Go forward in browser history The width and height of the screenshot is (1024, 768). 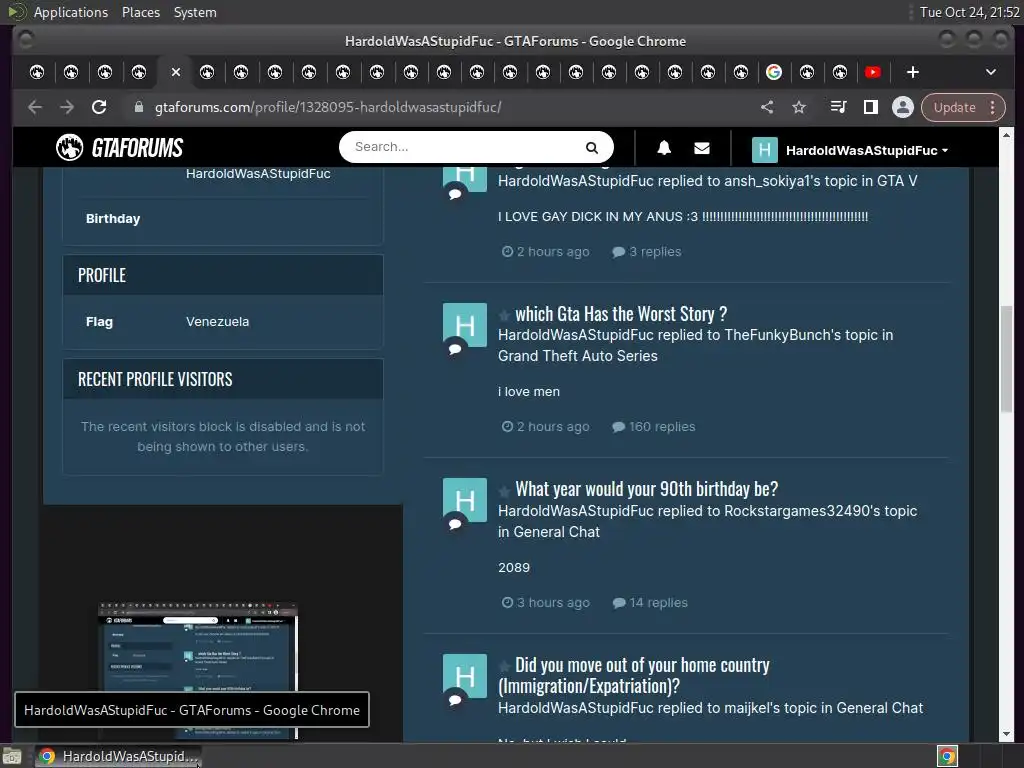[x=67, y=107]
